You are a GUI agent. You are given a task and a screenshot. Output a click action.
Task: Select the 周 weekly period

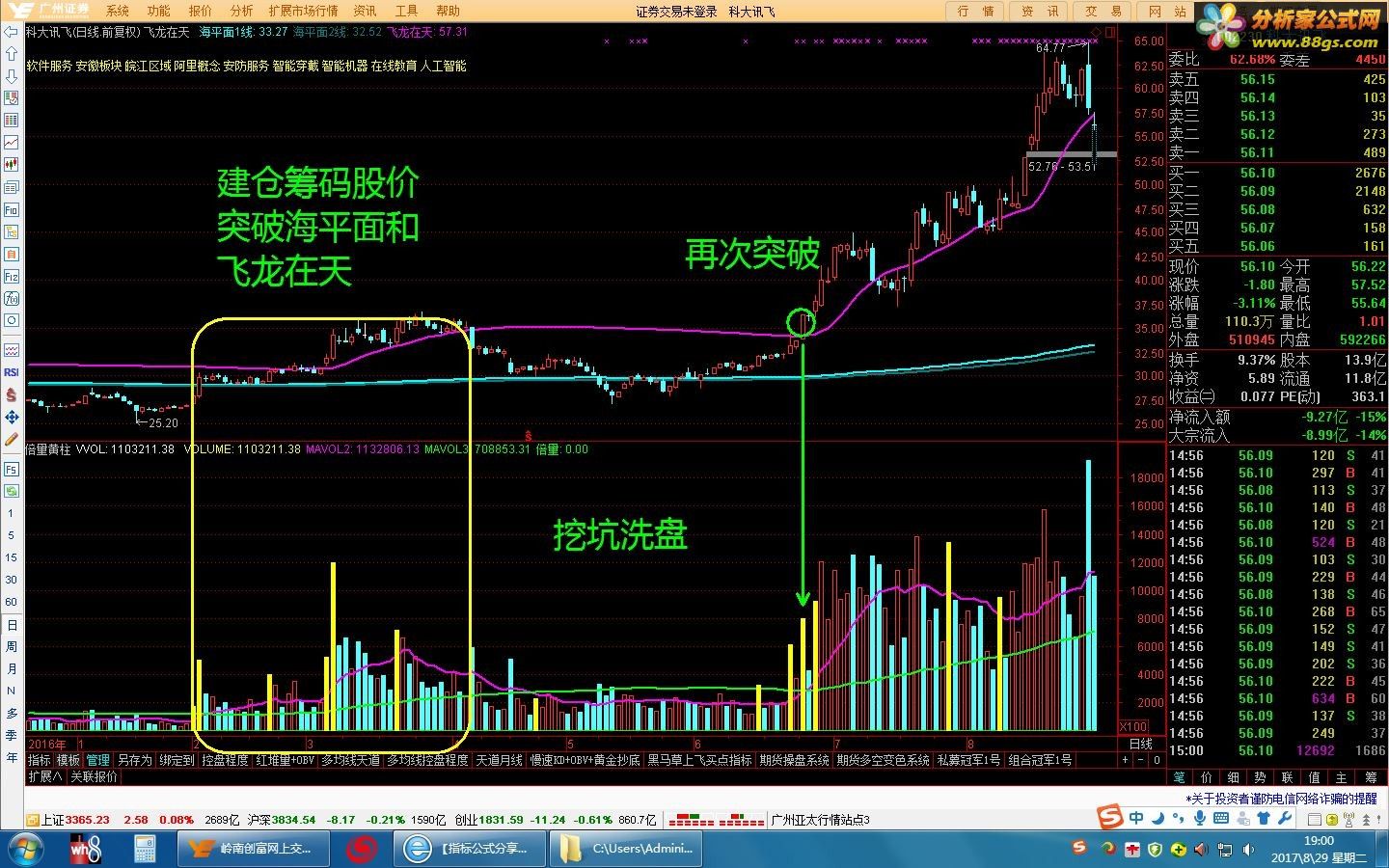pyautogui.click(x=12, y=647)
